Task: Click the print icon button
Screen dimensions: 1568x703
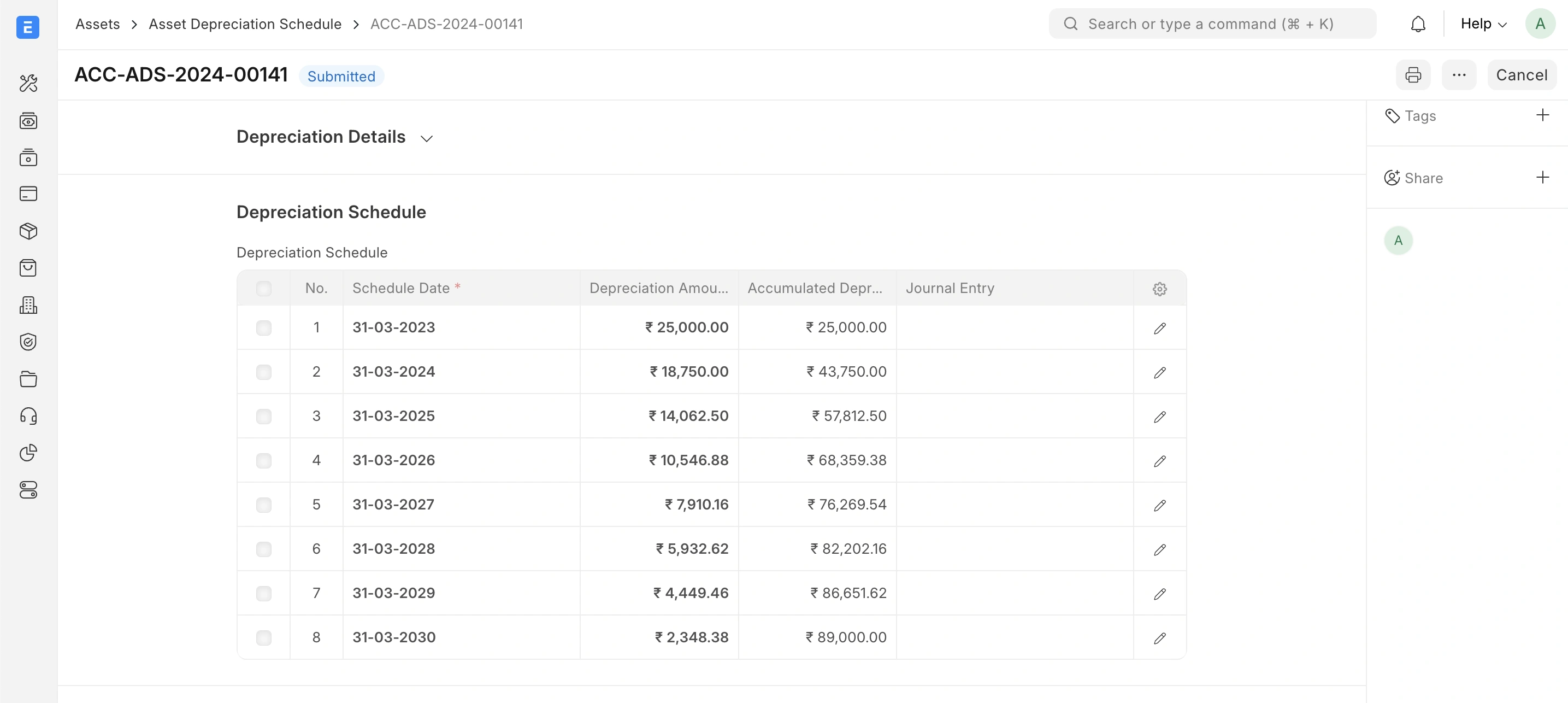Action: [1413, 75]
